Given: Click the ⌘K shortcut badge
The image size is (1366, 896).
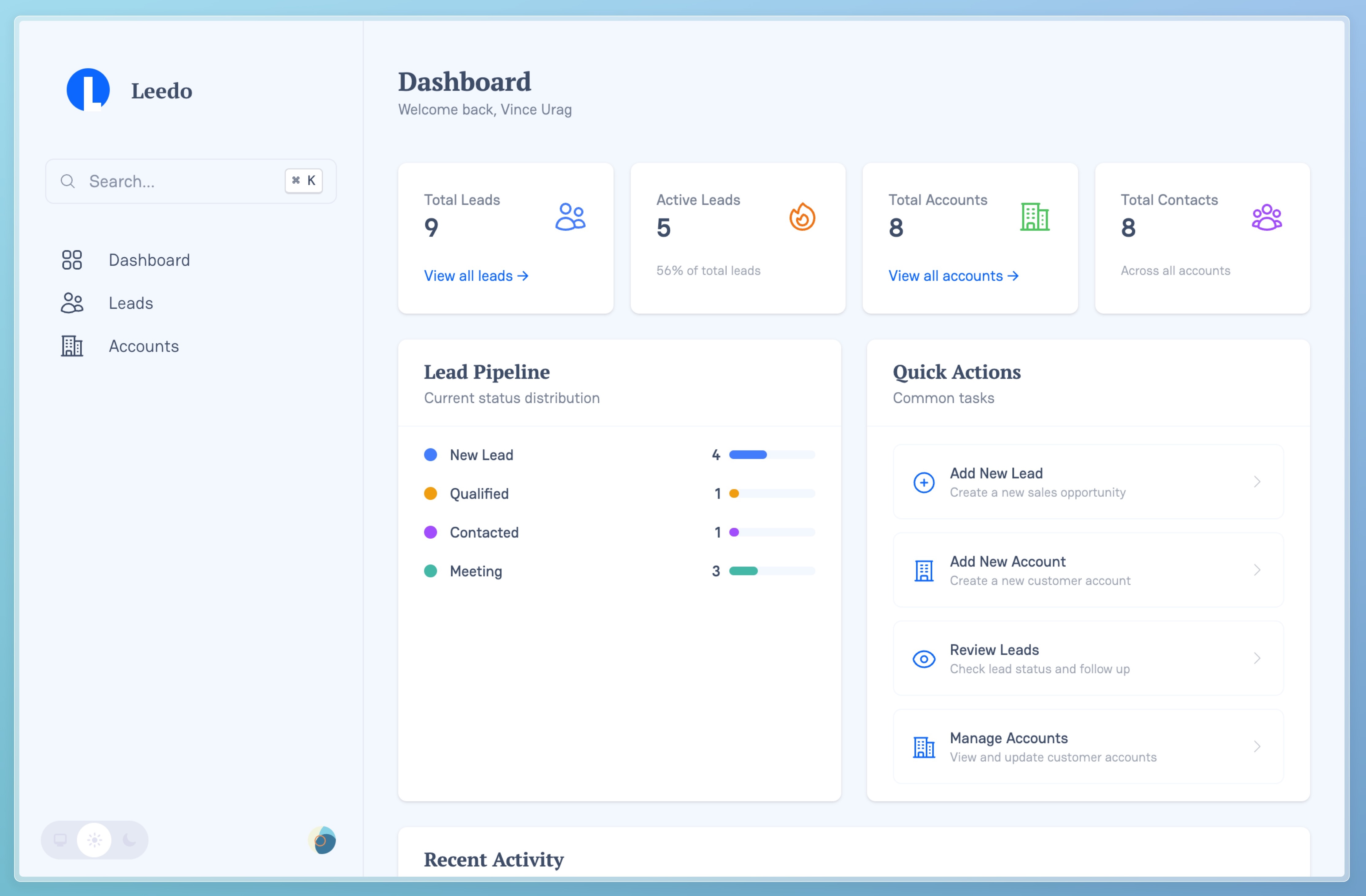Looking at the screenshot, I should (304, 181).
